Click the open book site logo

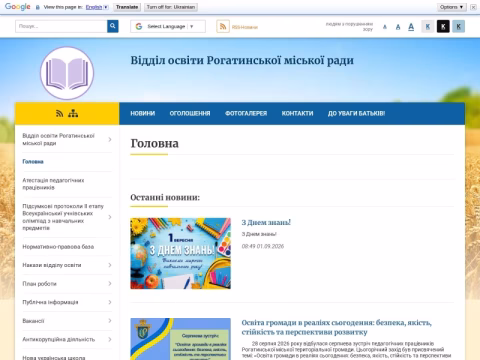click(67, 73)
